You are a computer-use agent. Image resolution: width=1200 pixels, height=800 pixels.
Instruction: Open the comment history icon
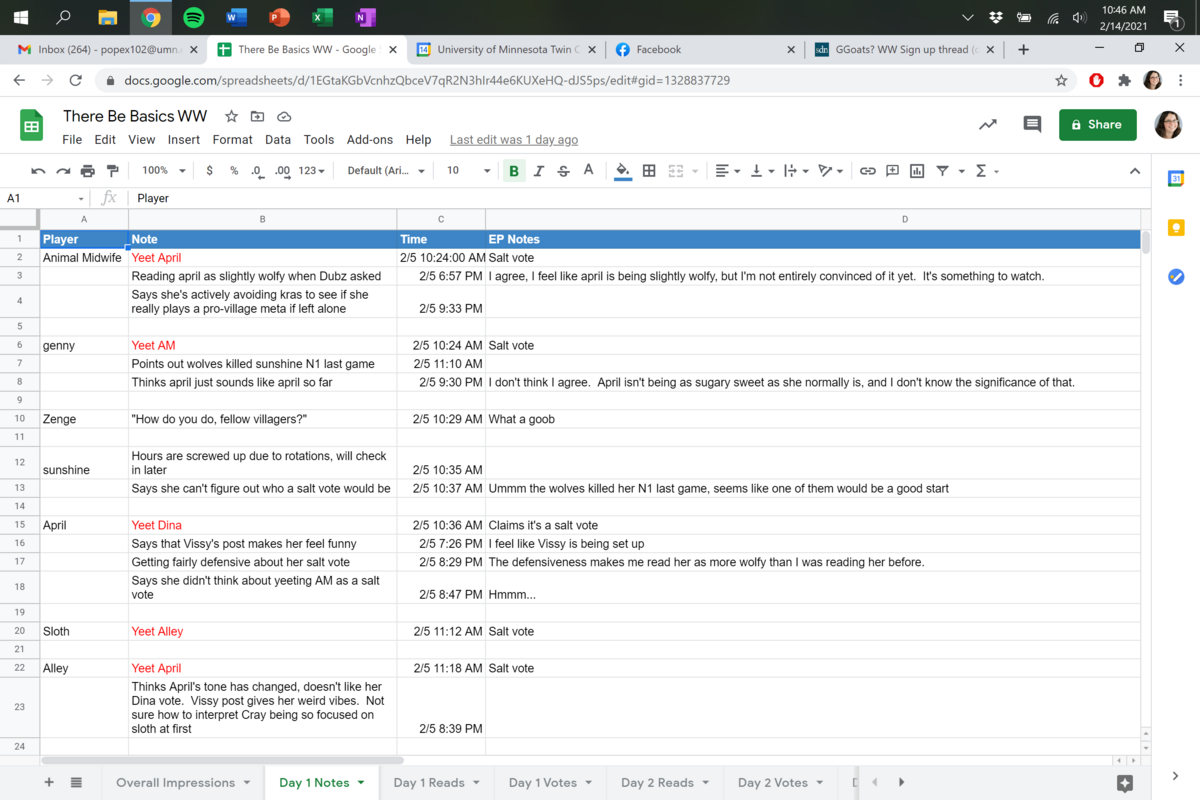(1032, 124)
